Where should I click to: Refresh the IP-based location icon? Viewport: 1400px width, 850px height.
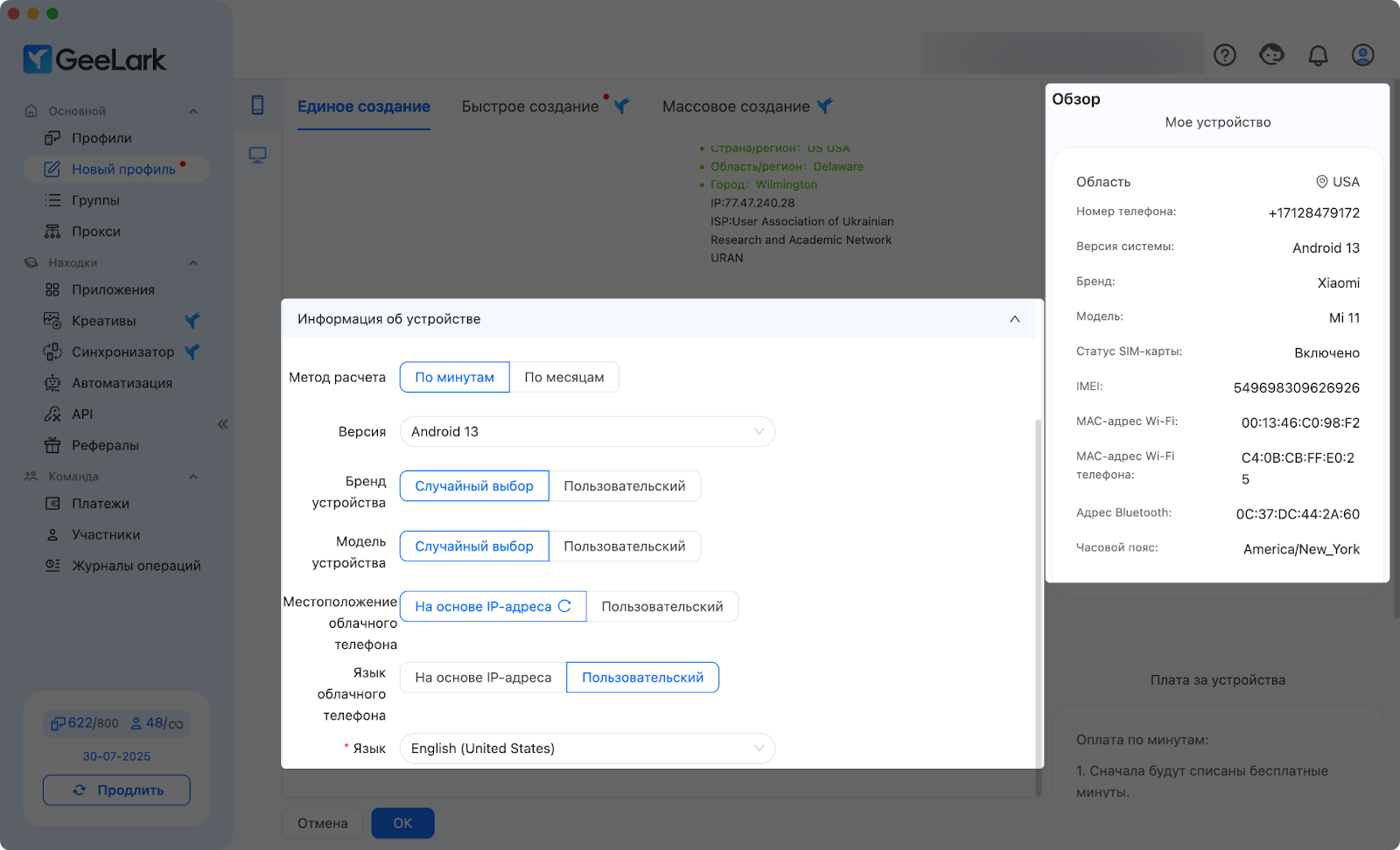pyautogui.click(x=564, y=606)
